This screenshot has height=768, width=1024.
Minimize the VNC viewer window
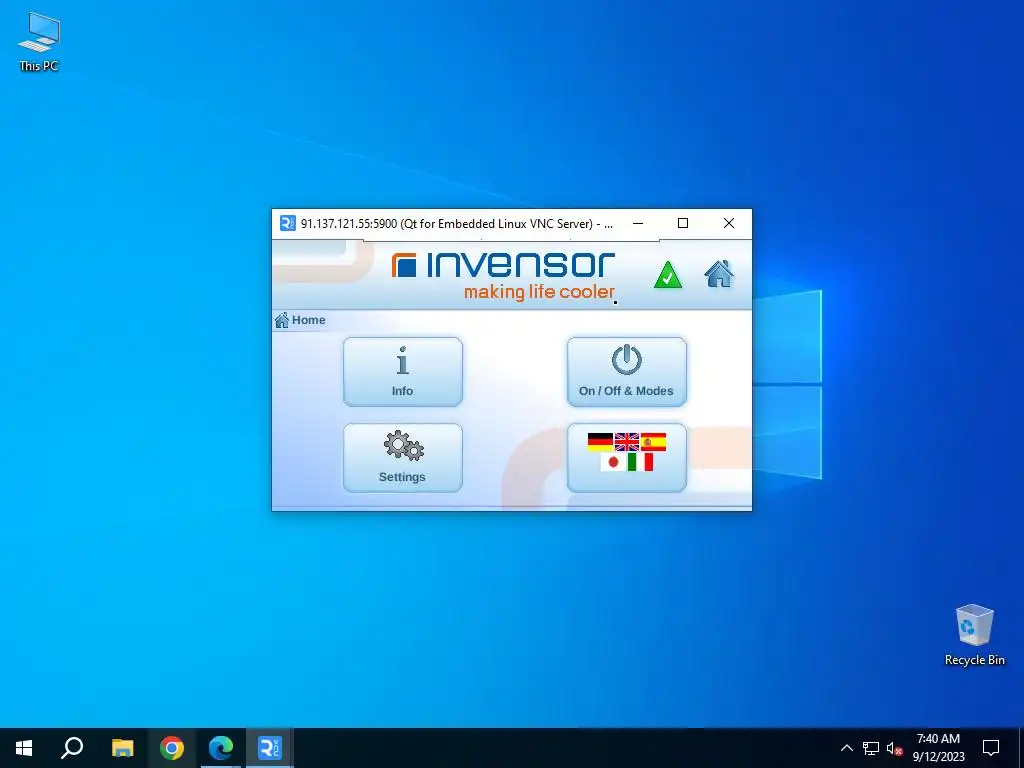point(638,223)
